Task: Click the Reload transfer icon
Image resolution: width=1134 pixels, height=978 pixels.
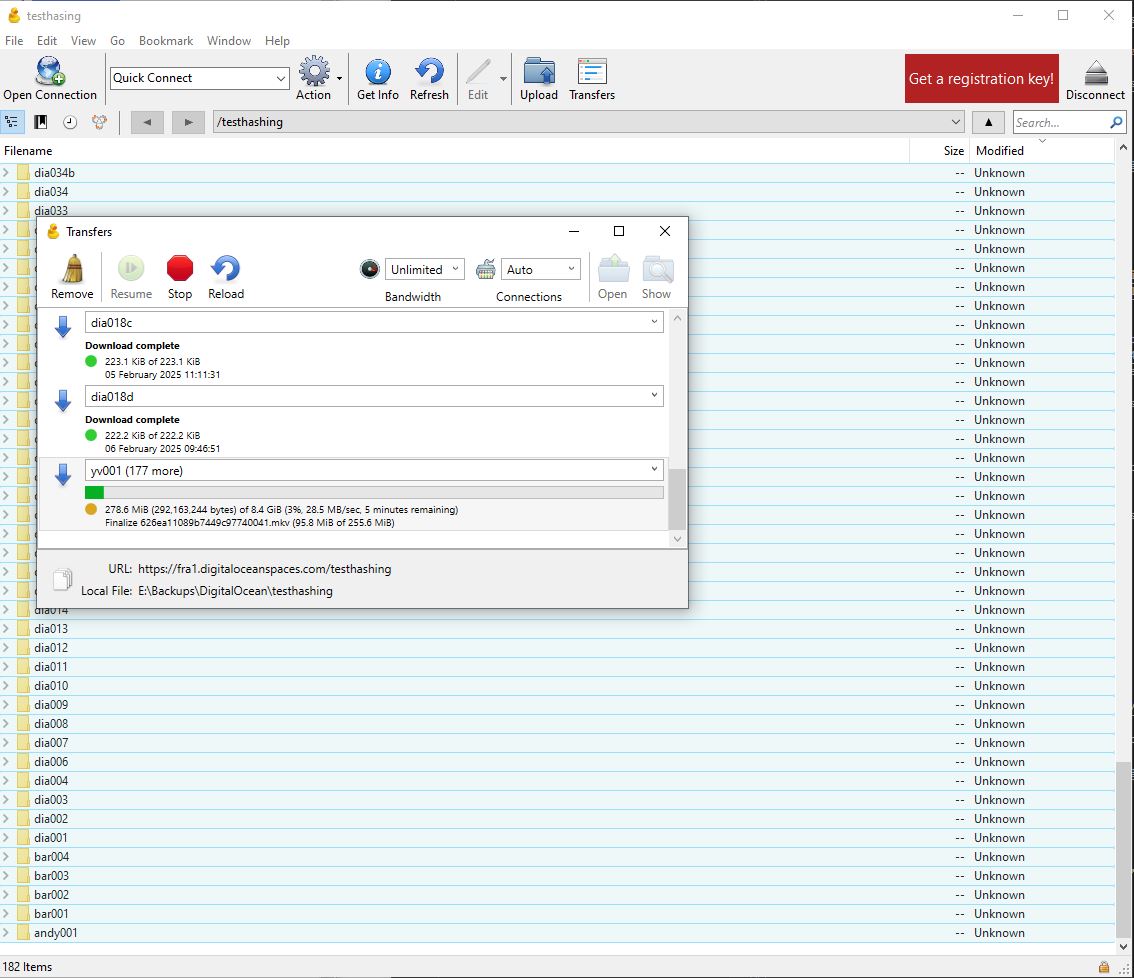Action: [x=225, y=269]
